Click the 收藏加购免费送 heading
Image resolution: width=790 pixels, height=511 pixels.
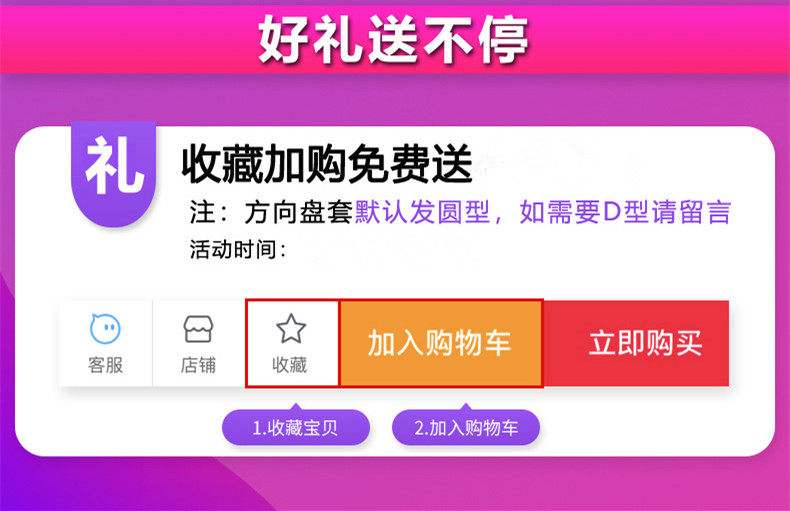tap(327, 164)
